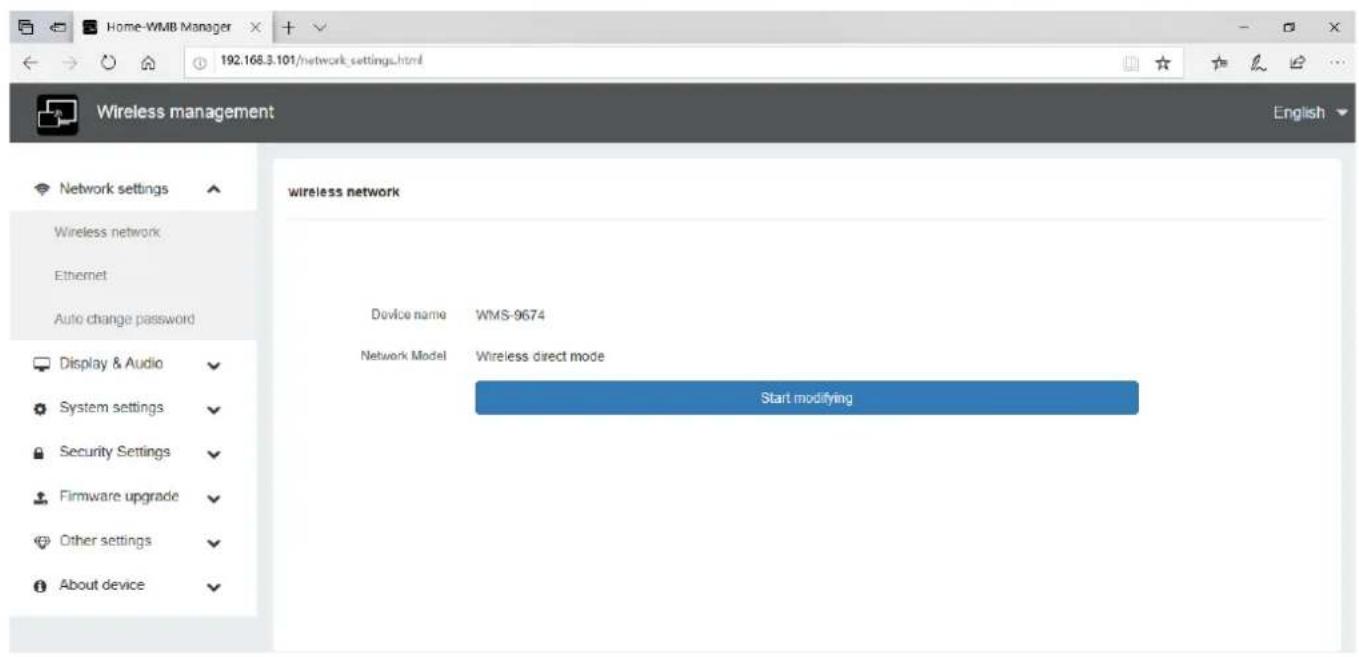
Task: Expand the System settings chevron
Action: (x=212, y=410)
